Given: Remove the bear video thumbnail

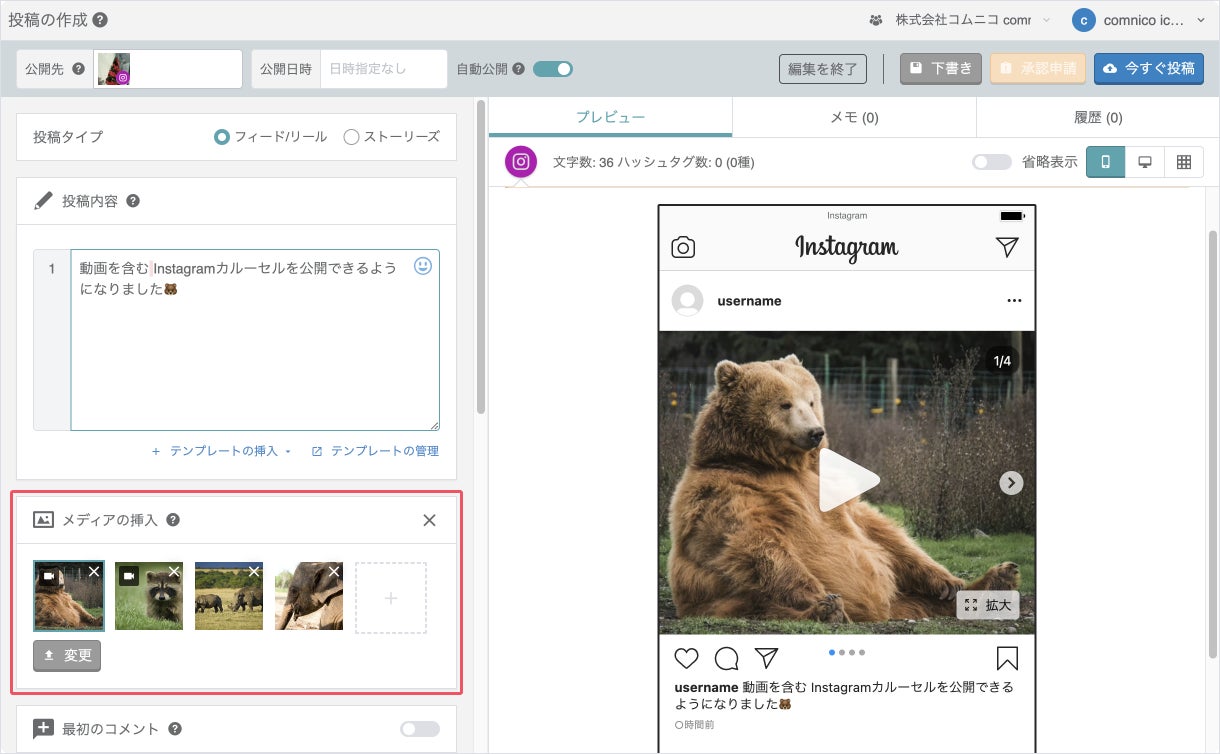Looking at the screenshot, I should (94, 571).
